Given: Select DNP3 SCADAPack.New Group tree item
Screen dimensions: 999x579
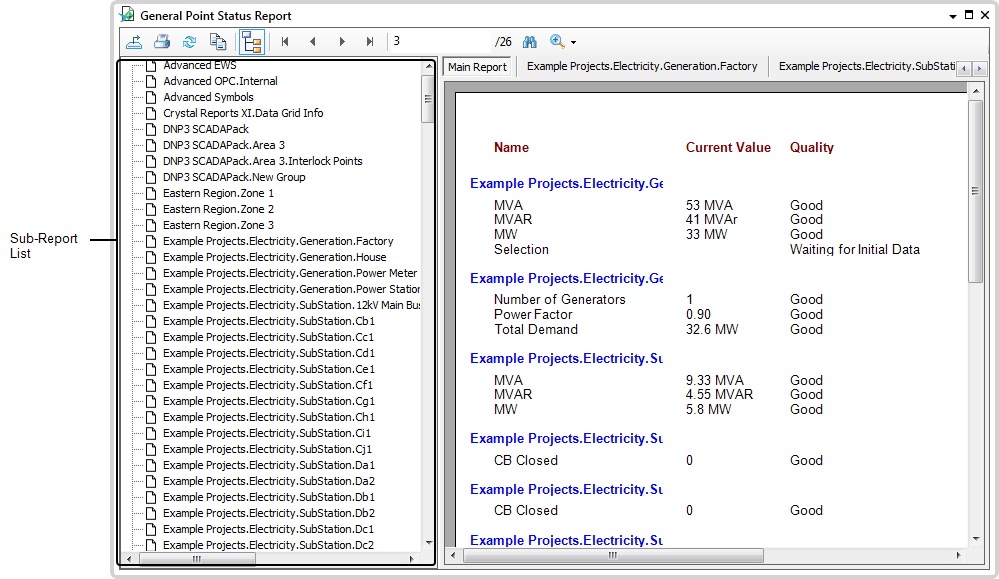Looking at the screenshot, I should click(x=234, y=177).
